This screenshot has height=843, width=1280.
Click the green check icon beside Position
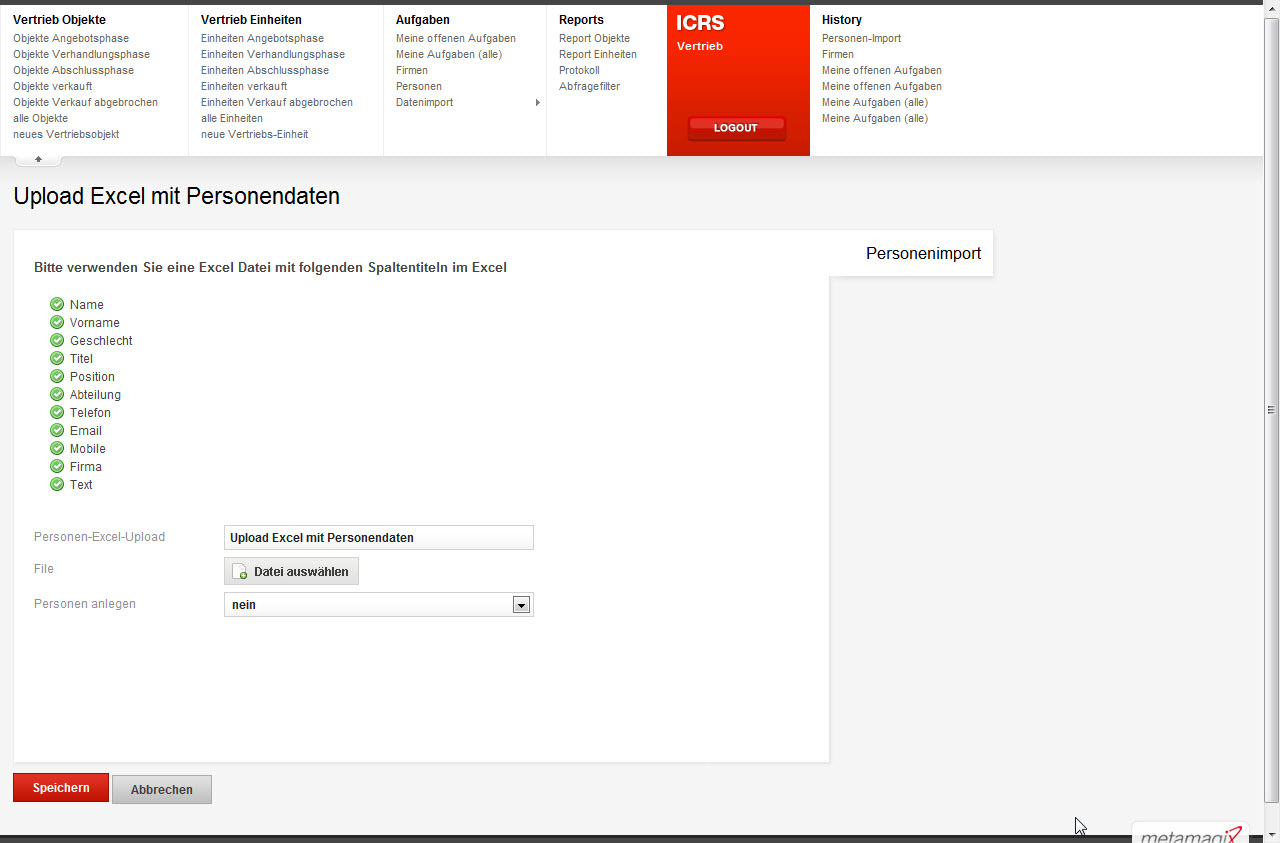[x=57, y=376]
